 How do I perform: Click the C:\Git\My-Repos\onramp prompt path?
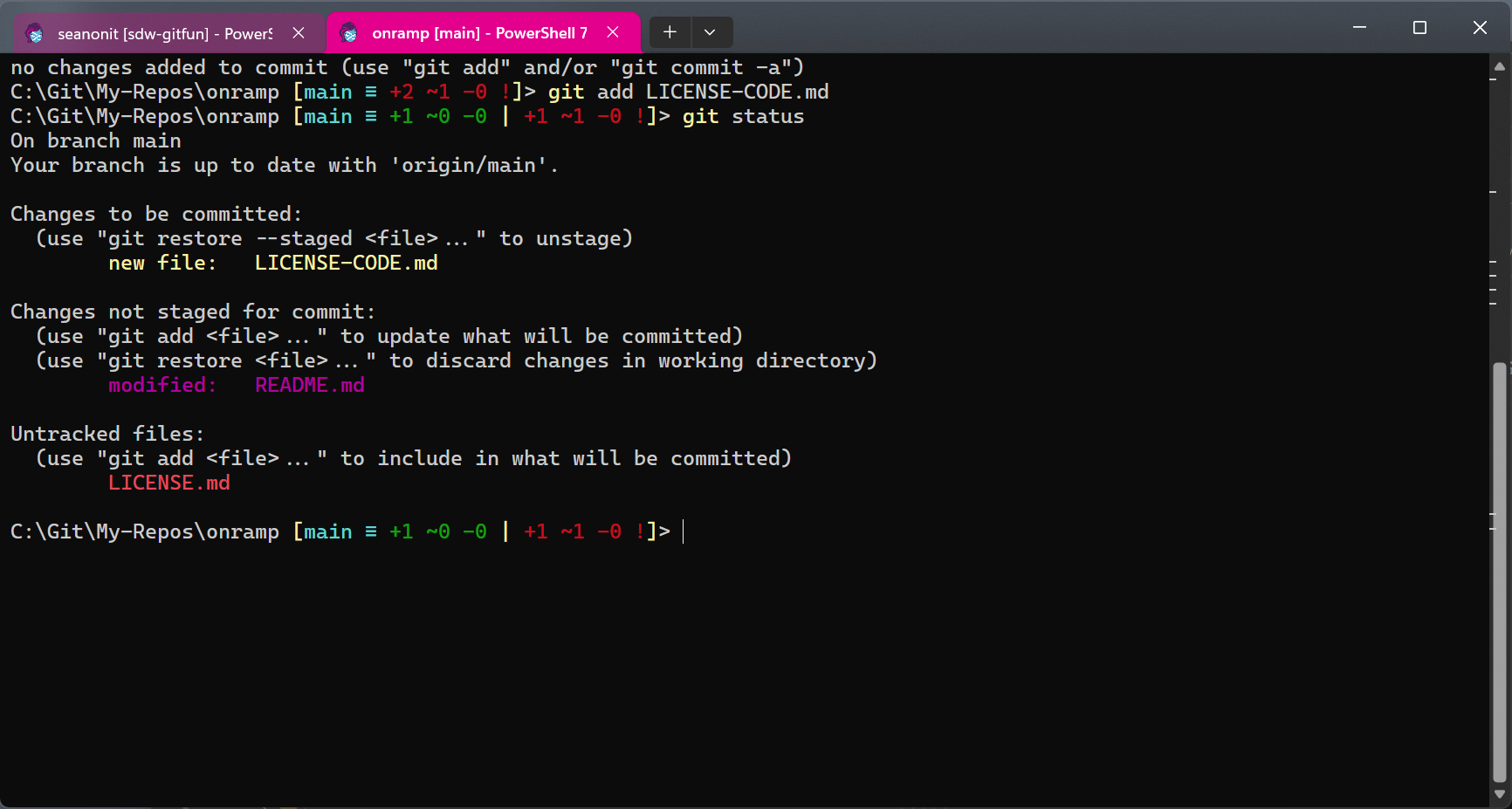[144, 531]
